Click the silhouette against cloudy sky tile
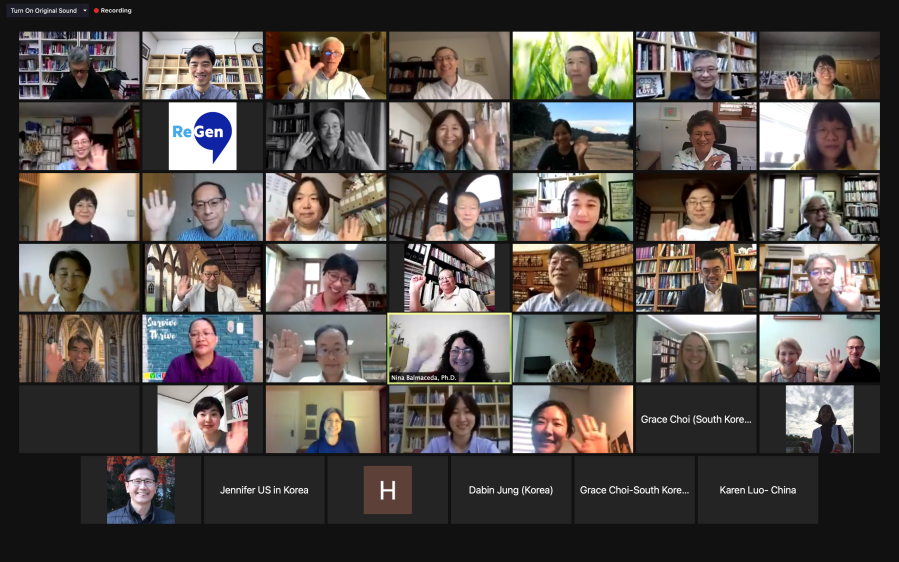899x562 pixels. coord(819,419)
